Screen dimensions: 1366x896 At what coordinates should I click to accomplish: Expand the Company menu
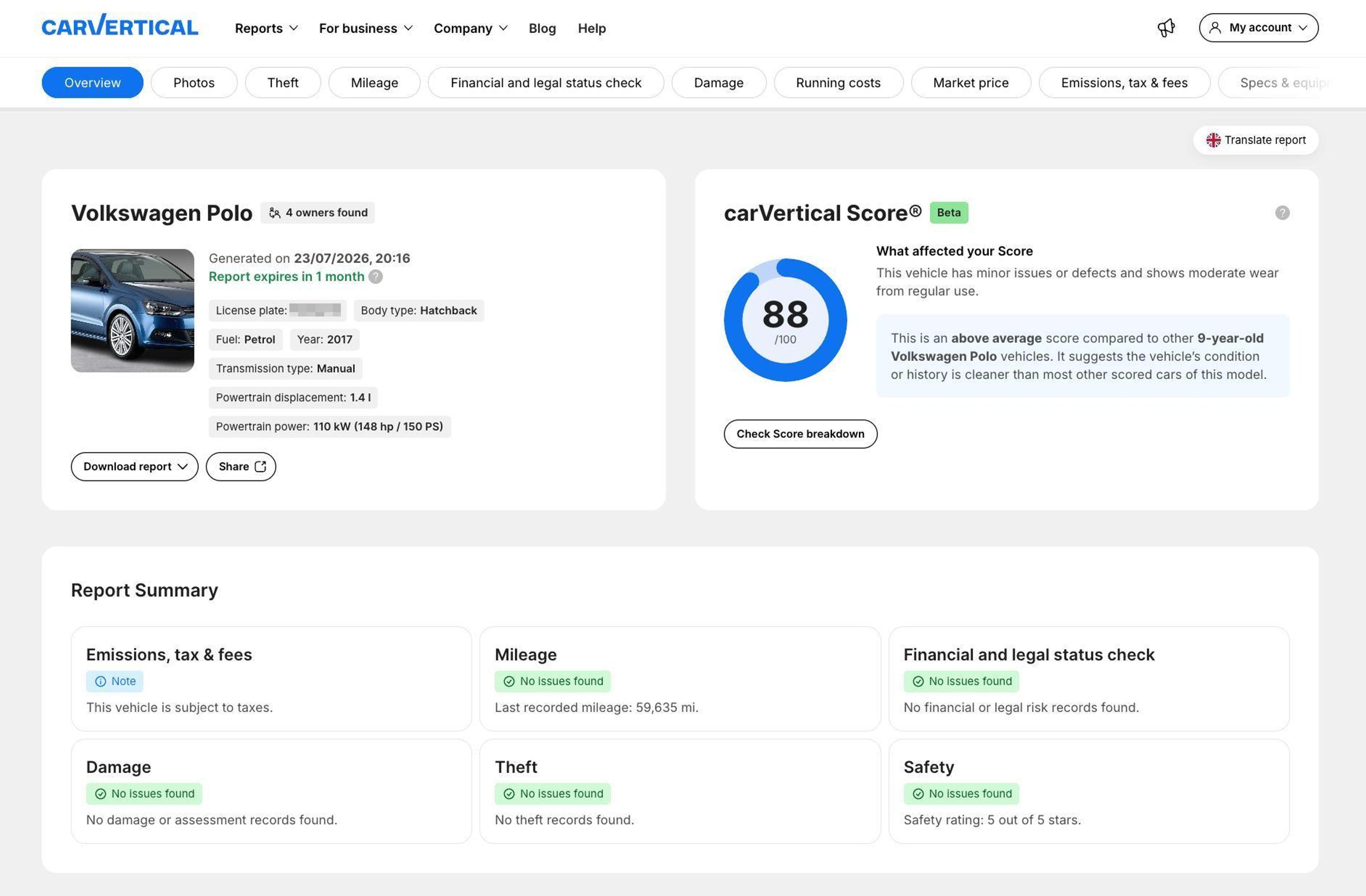[x=471, y=28]
